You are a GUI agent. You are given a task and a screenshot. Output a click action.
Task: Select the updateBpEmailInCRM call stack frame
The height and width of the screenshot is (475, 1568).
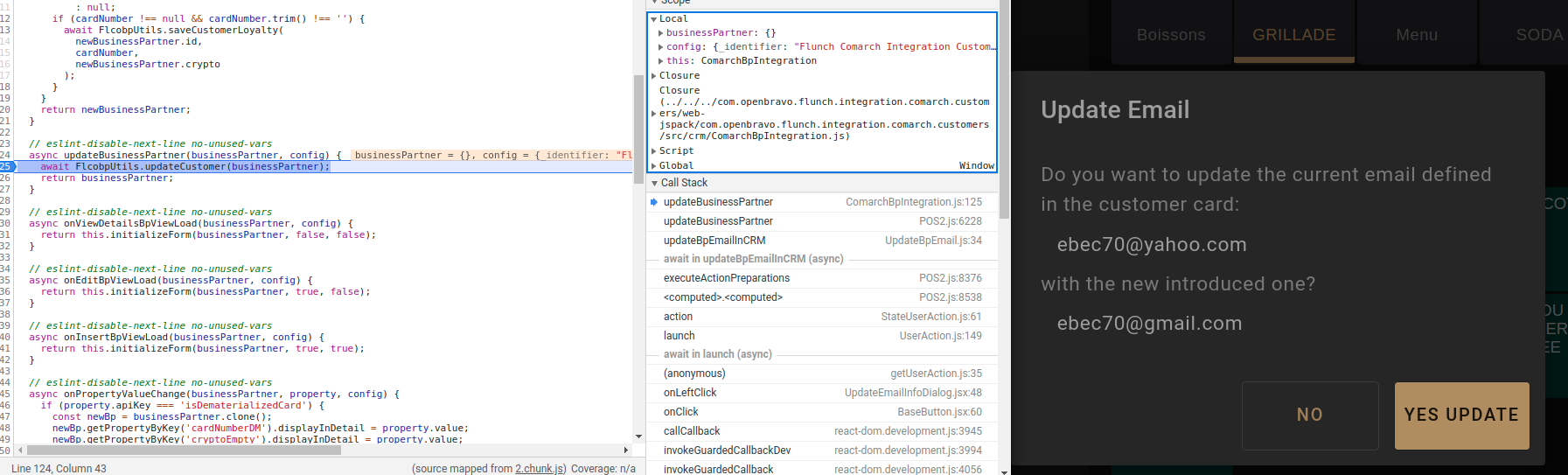[714, 241]
